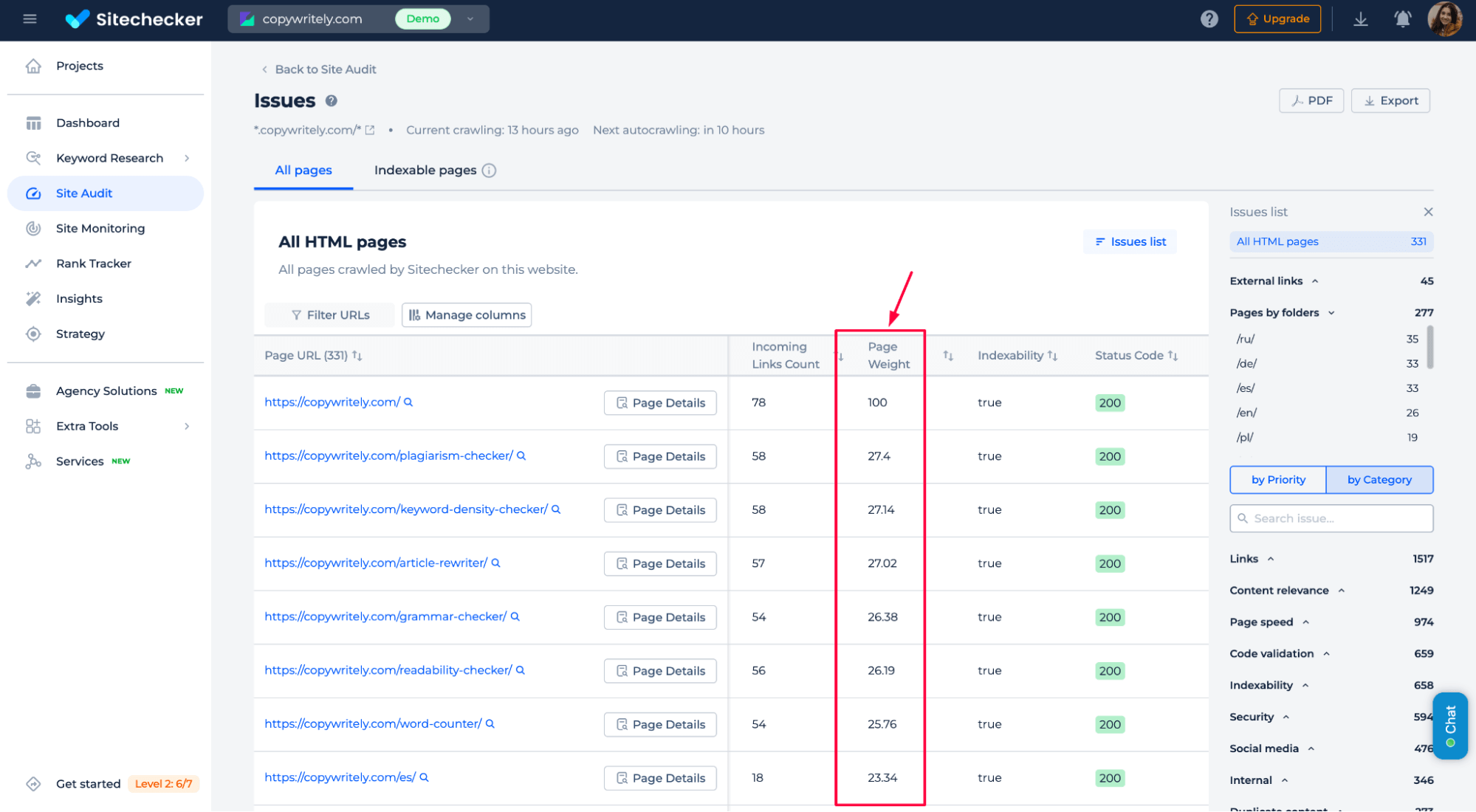
Task: Select the /de/ folder row
Action: [1327, 364]
